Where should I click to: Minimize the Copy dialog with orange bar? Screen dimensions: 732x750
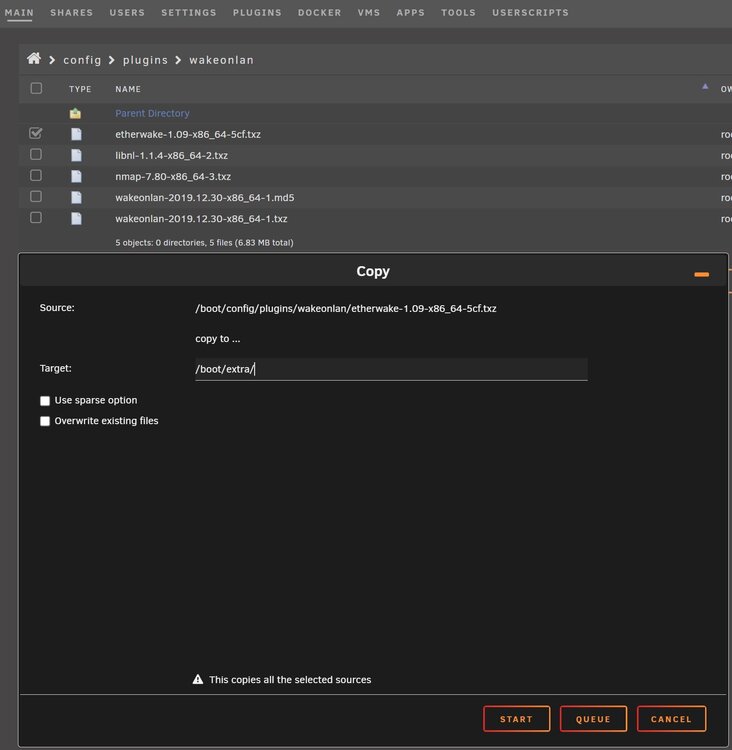[701, 274]
